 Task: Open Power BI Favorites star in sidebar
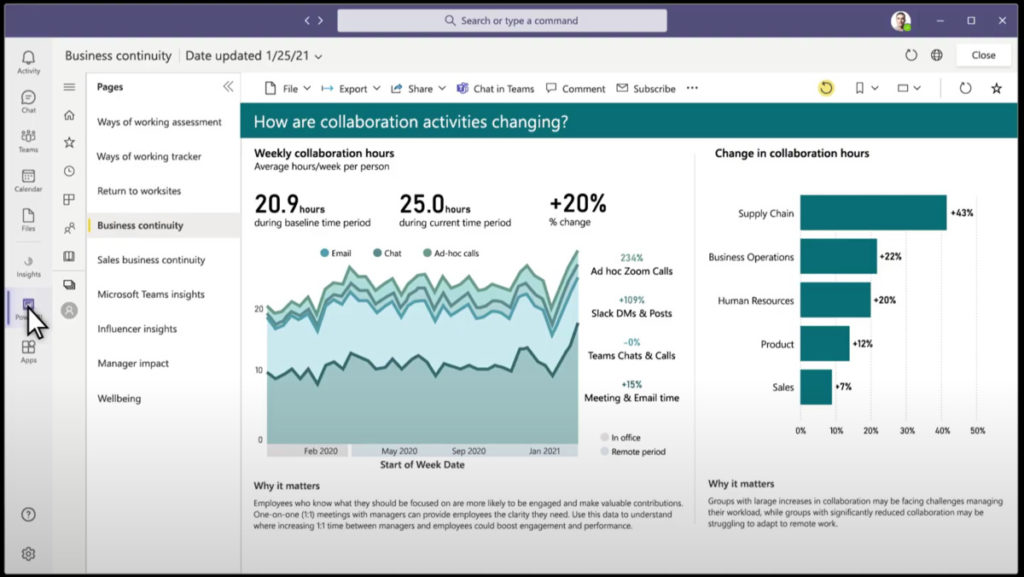pyautogui.click(x=69, y=142)
